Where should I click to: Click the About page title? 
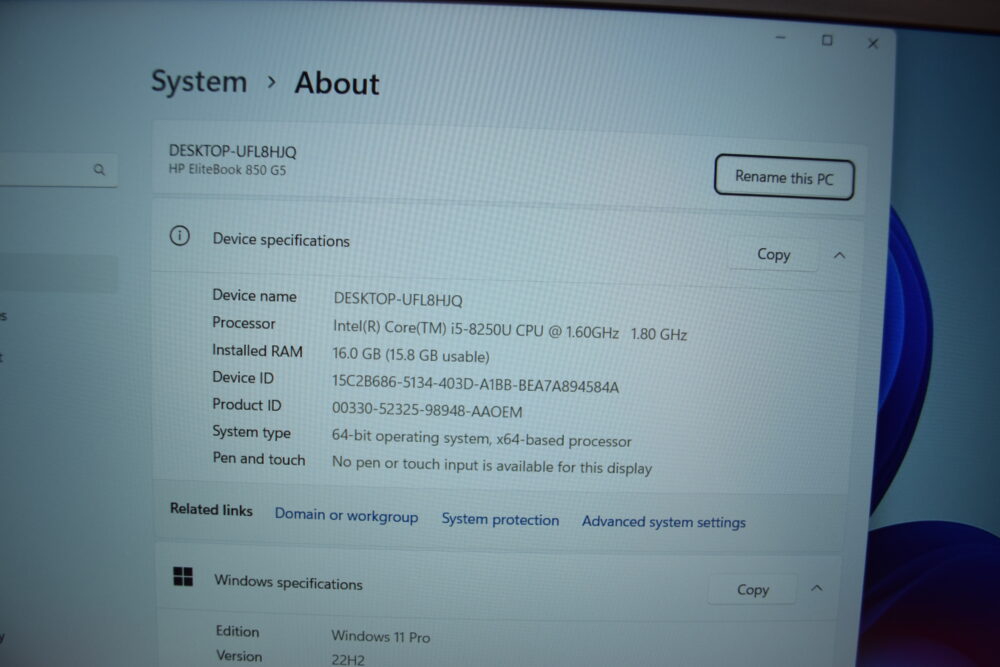[x=337, y=84]
